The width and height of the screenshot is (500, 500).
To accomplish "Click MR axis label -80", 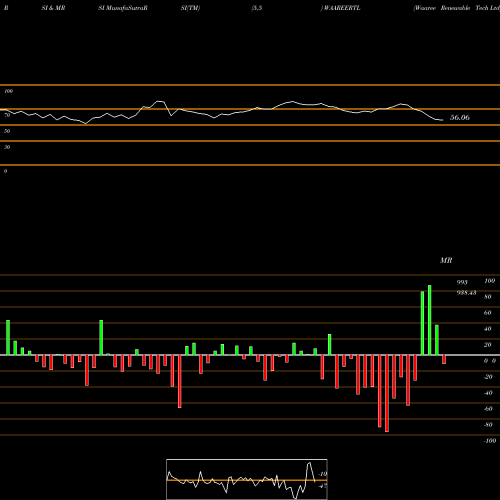I will click(x=488, y=425).
